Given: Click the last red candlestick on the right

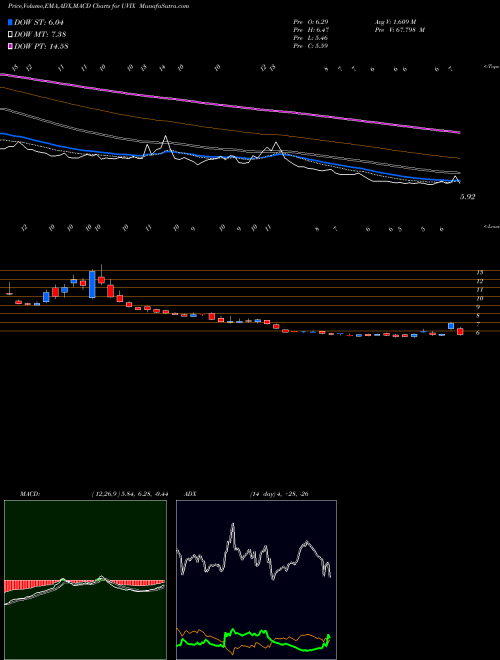Looking at the screenshot, I should pos(460,332).
